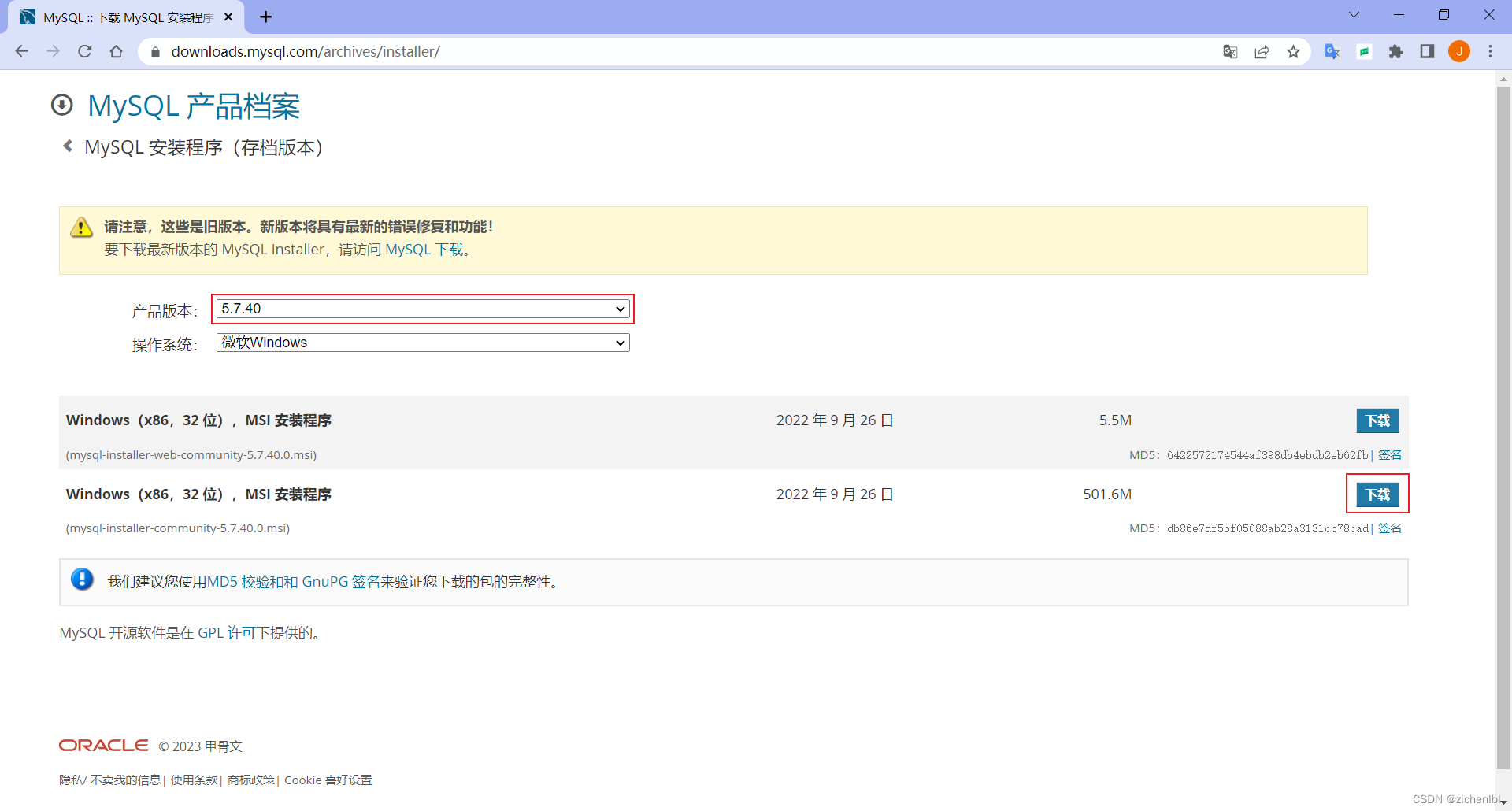The height and width of the screenshot is (811, 1512).
Task: Click the MD5 hash starting with db86e7df
Action: pyautogui.click(x=1268, y=528)
